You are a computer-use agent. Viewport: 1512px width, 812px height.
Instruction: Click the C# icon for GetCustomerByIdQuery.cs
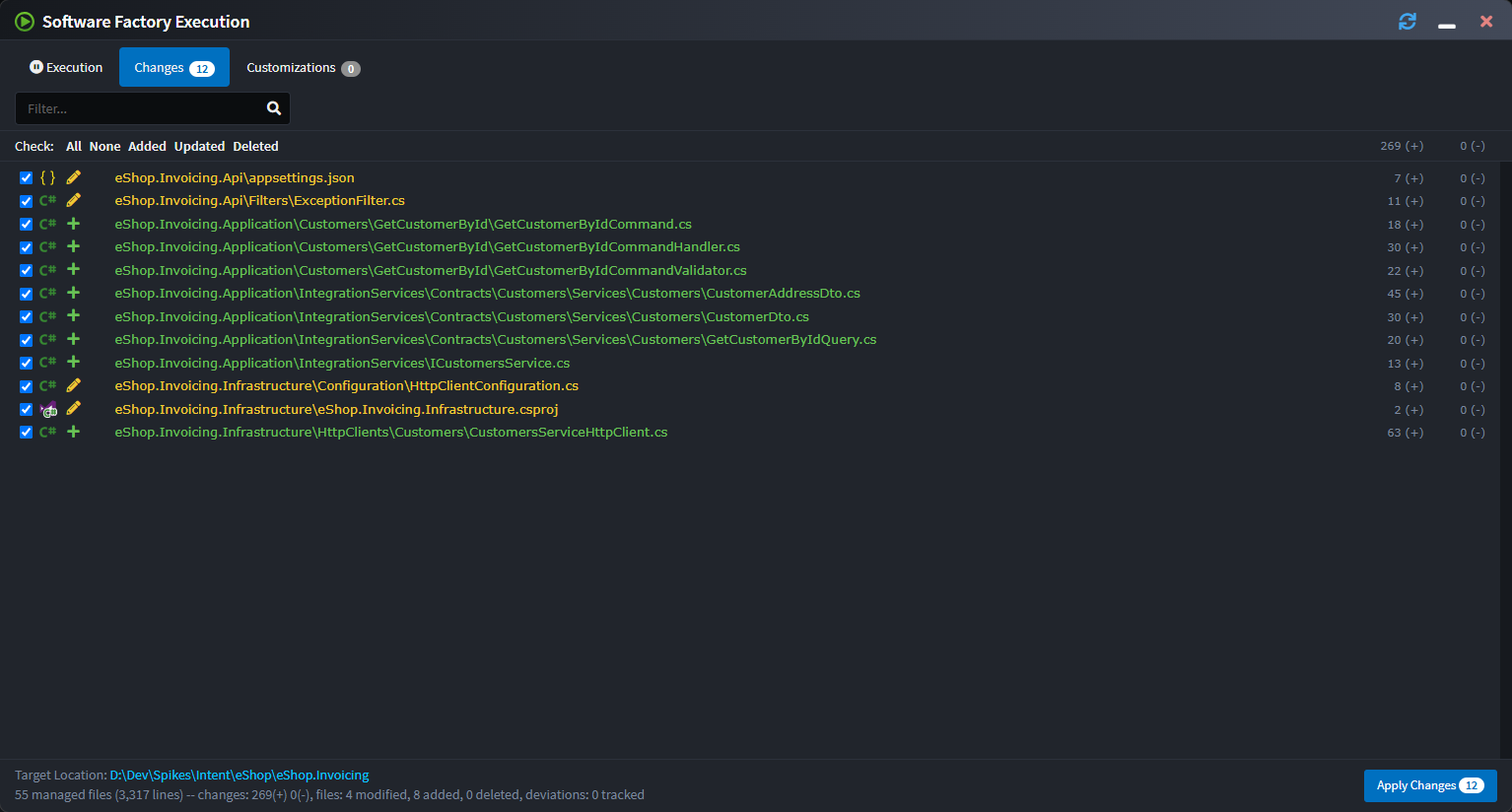[x=47, y=340]
